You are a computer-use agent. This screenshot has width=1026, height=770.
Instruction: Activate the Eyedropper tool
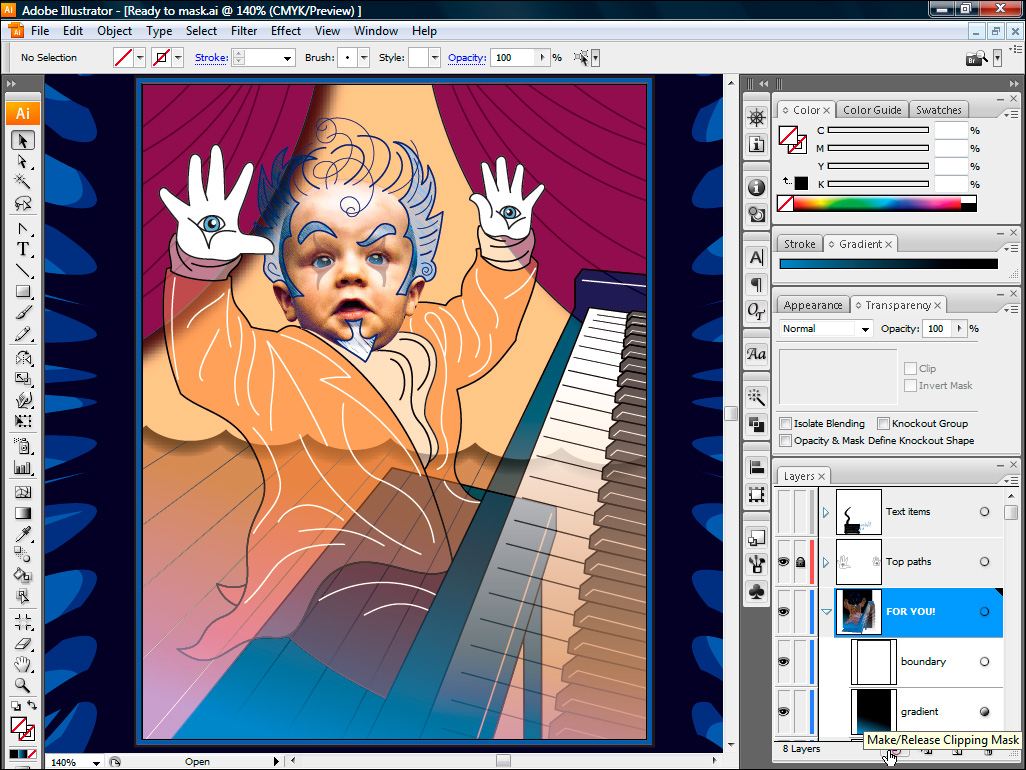click(23, 534)
